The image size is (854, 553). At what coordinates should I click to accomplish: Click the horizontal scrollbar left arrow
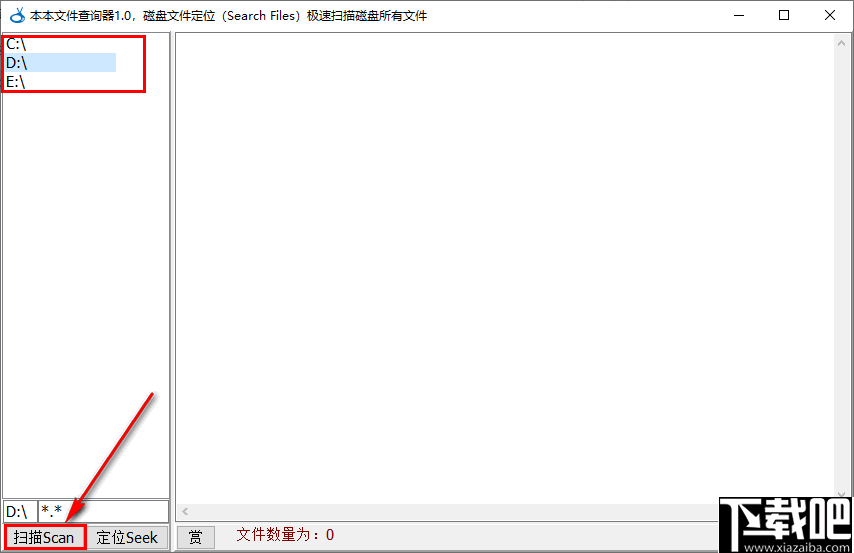click(185, 511)
